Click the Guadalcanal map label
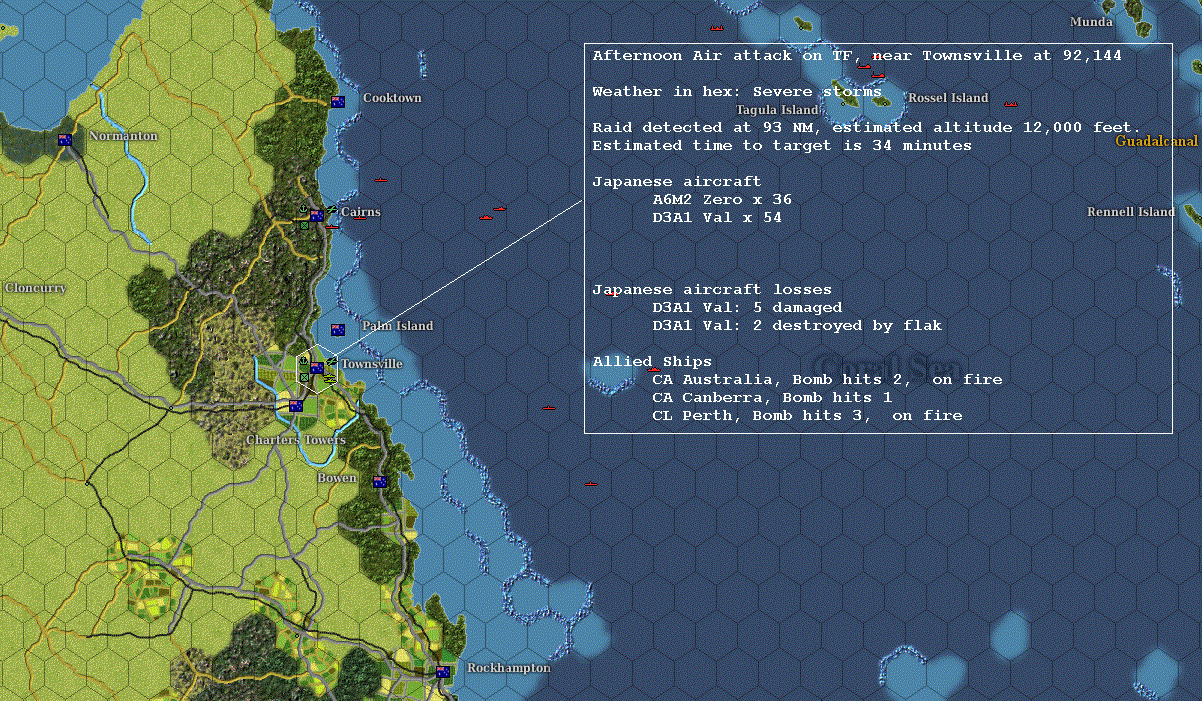The height and width of the screenshot is (701, 1202). [x=1156, y=142]
